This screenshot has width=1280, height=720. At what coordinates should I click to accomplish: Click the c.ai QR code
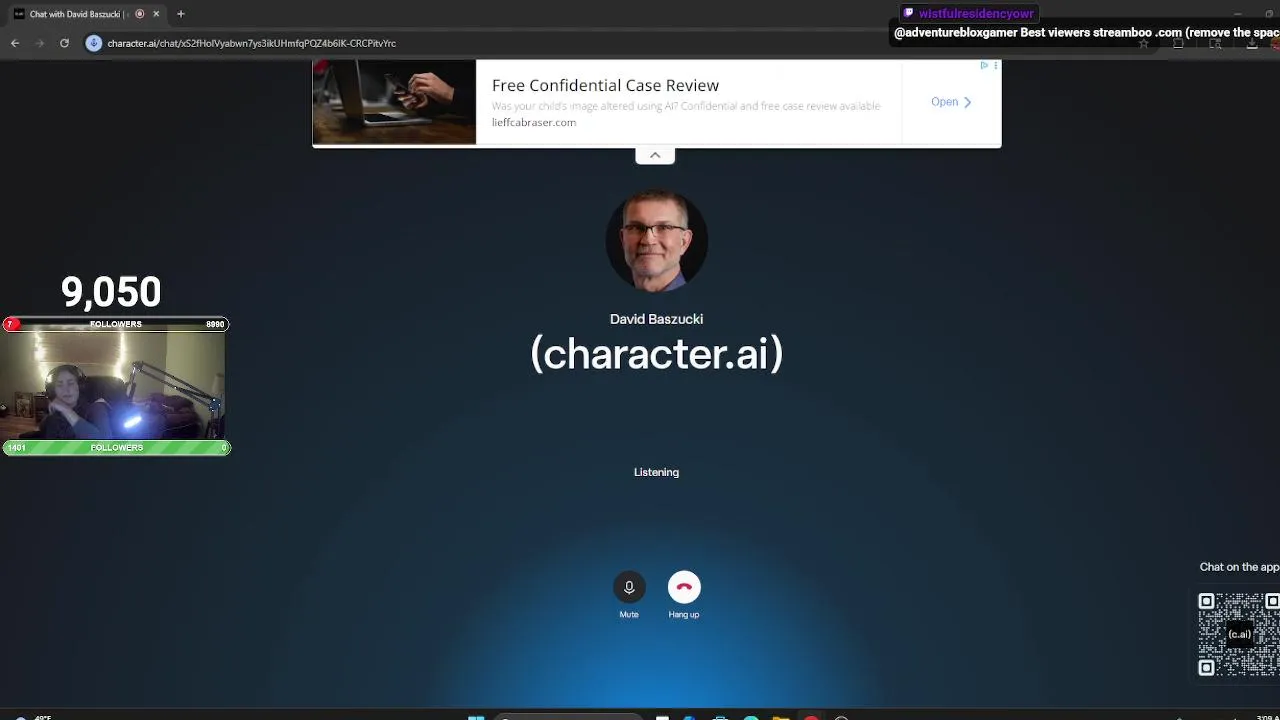tap(1239, 634)
